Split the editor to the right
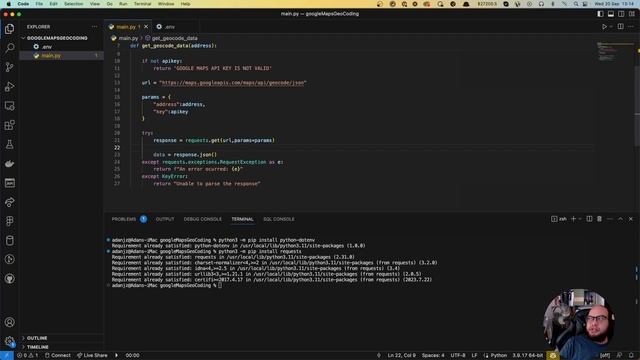640x360 pixels. click(x=620, y=27)
